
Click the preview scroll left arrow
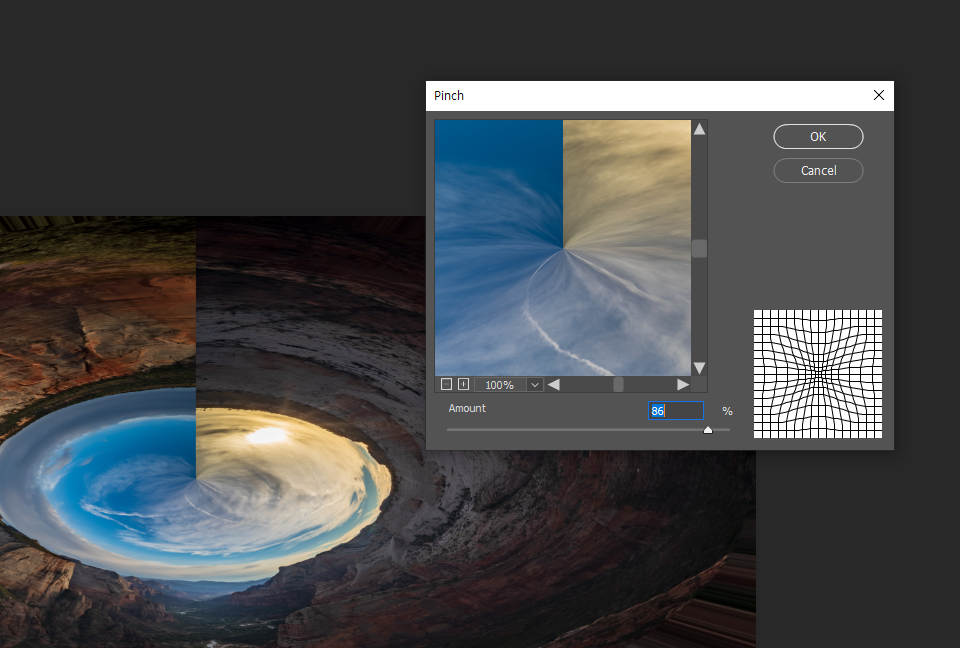coord(553,385)
